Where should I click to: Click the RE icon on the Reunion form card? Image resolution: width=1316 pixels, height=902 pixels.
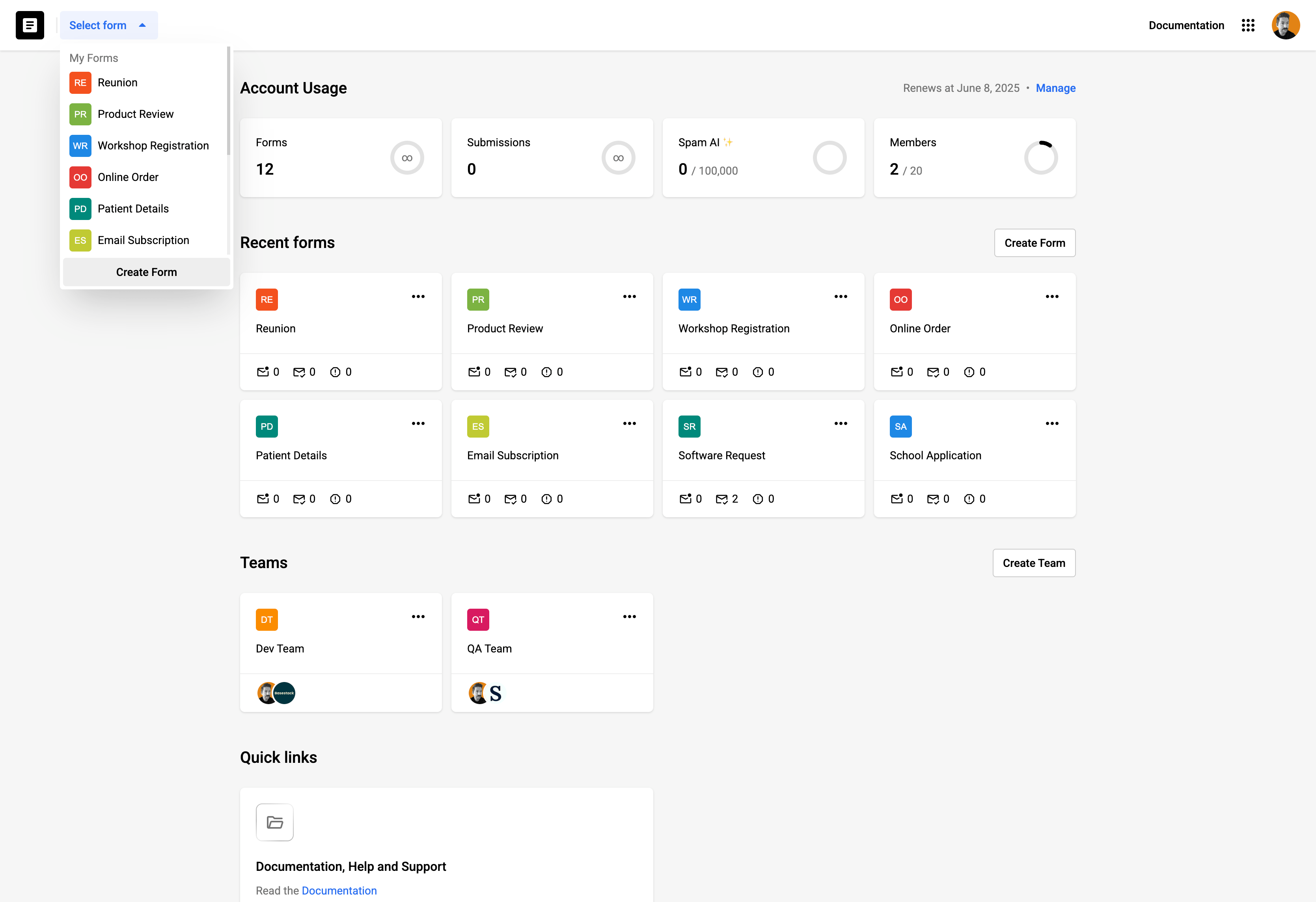[266, 300]
